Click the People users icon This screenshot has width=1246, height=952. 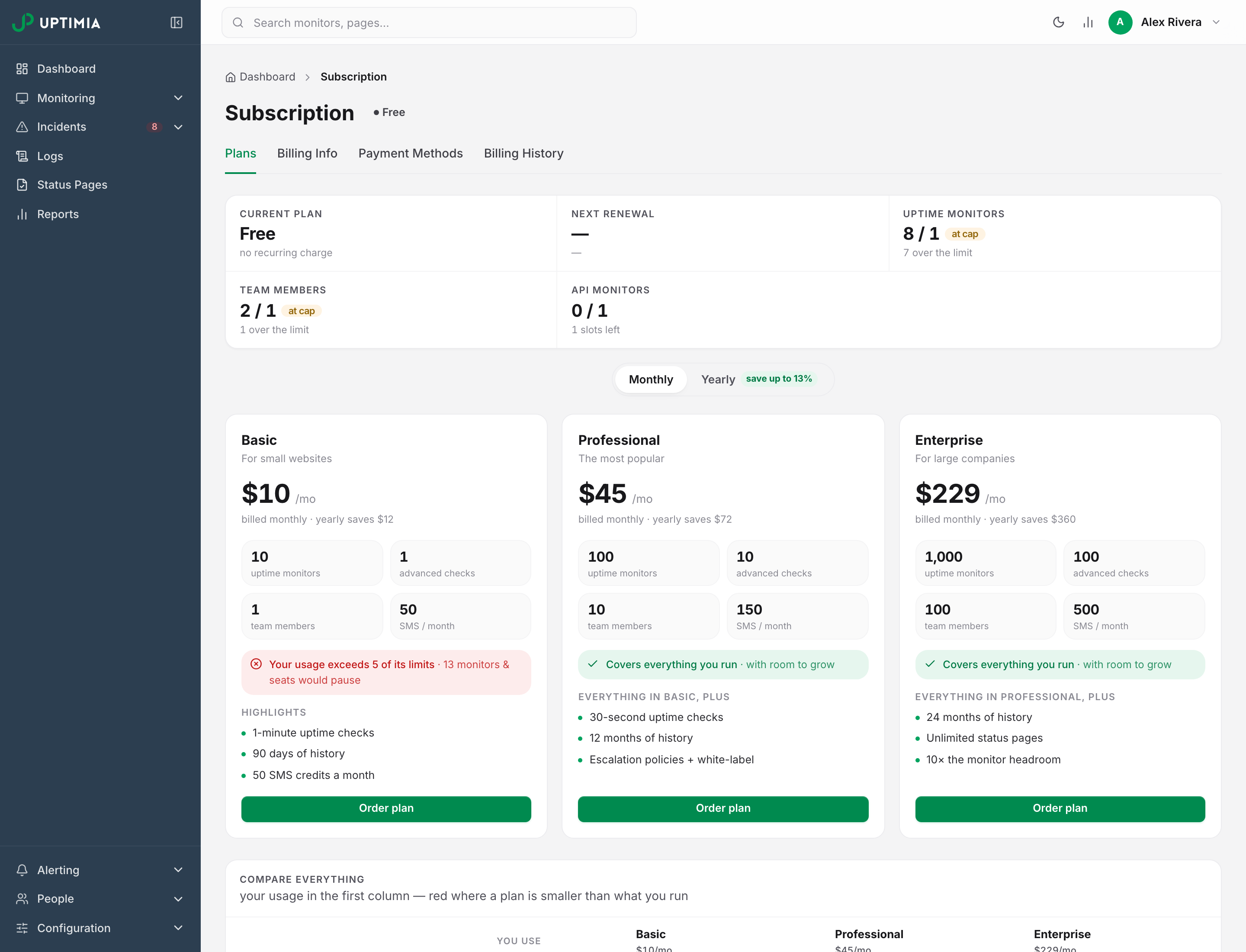(x=22, y=899)
